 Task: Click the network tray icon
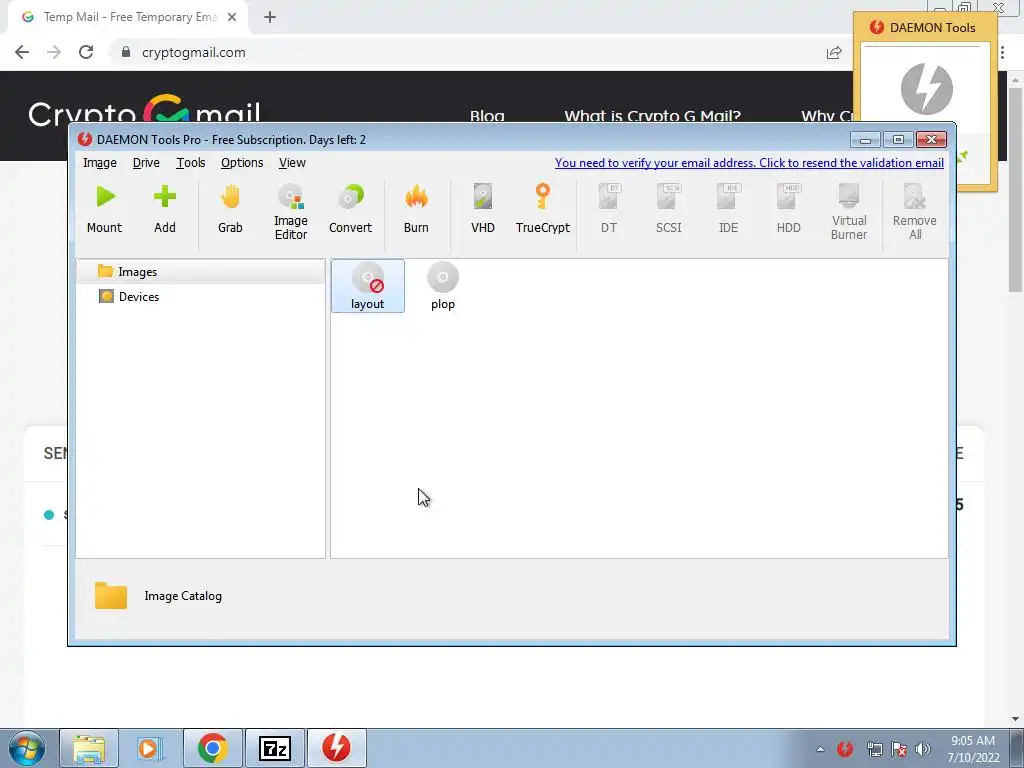(x=874, y=749)
